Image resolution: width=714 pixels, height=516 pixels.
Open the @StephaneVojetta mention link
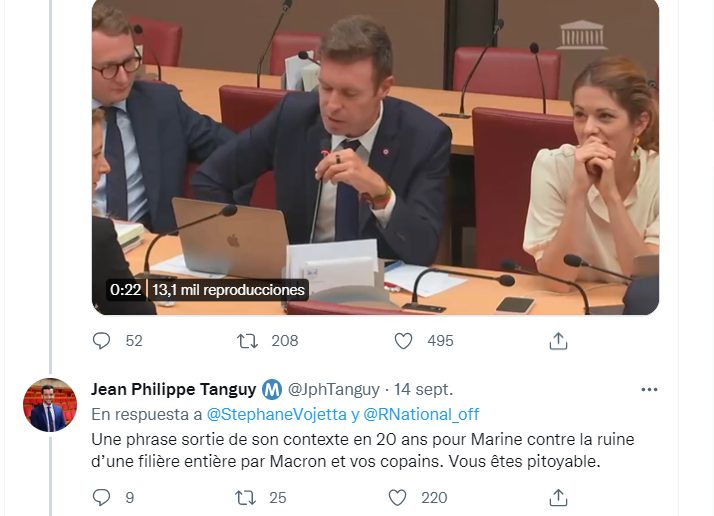(x=277, y=414)
